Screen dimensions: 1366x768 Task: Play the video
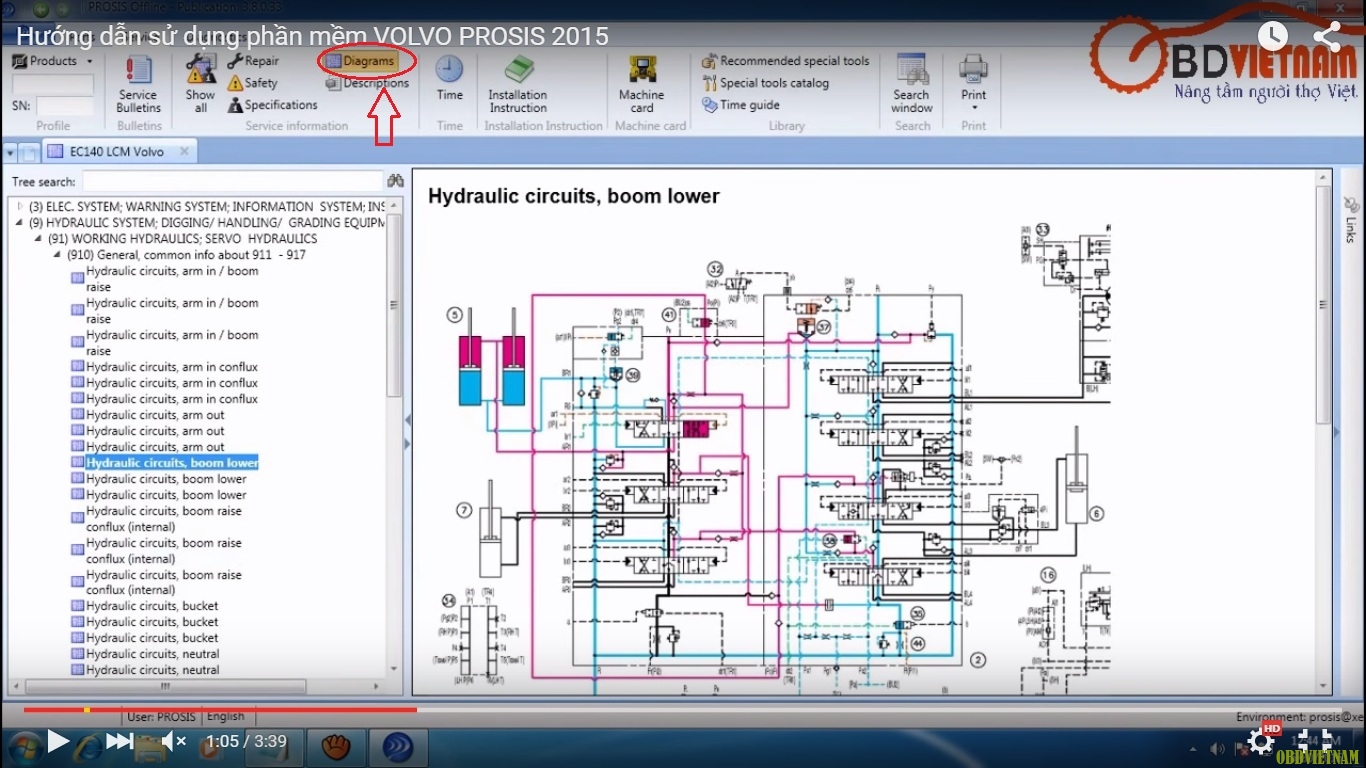pos(58,741)
